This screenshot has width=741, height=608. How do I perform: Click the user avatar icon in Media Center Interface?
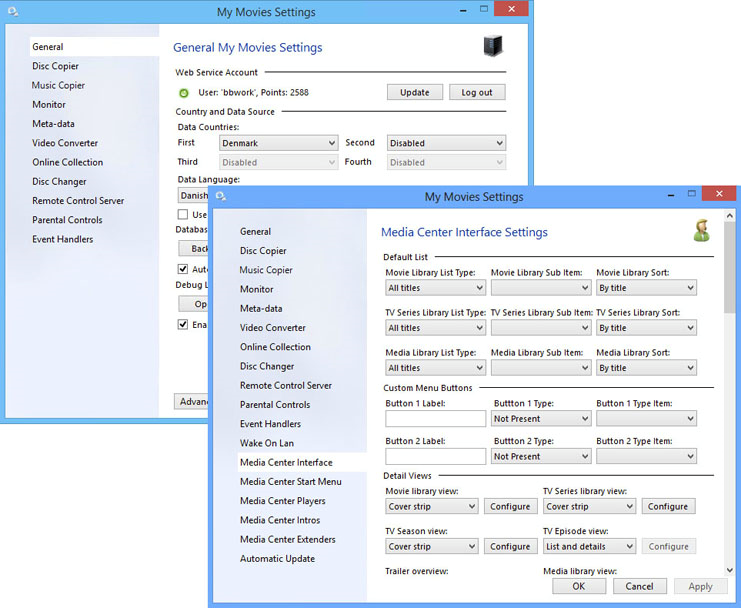(702, 231)
